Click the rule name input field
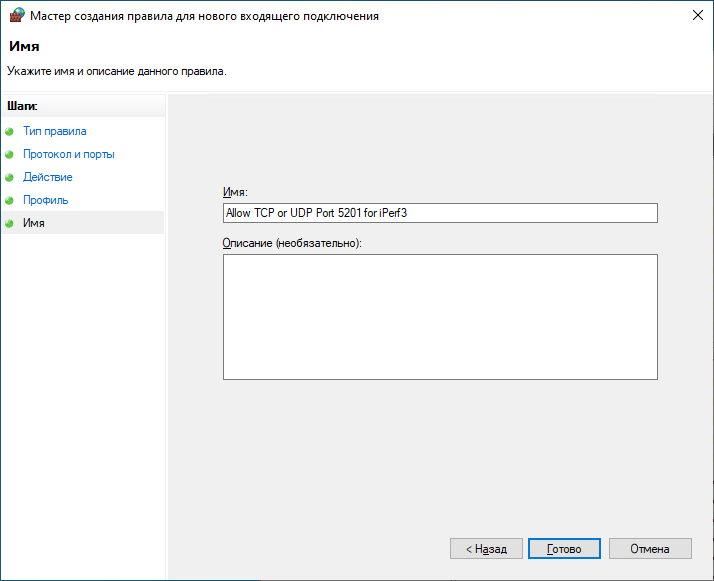714x581 pixels. pyautogui.click(x=439, y=213)
